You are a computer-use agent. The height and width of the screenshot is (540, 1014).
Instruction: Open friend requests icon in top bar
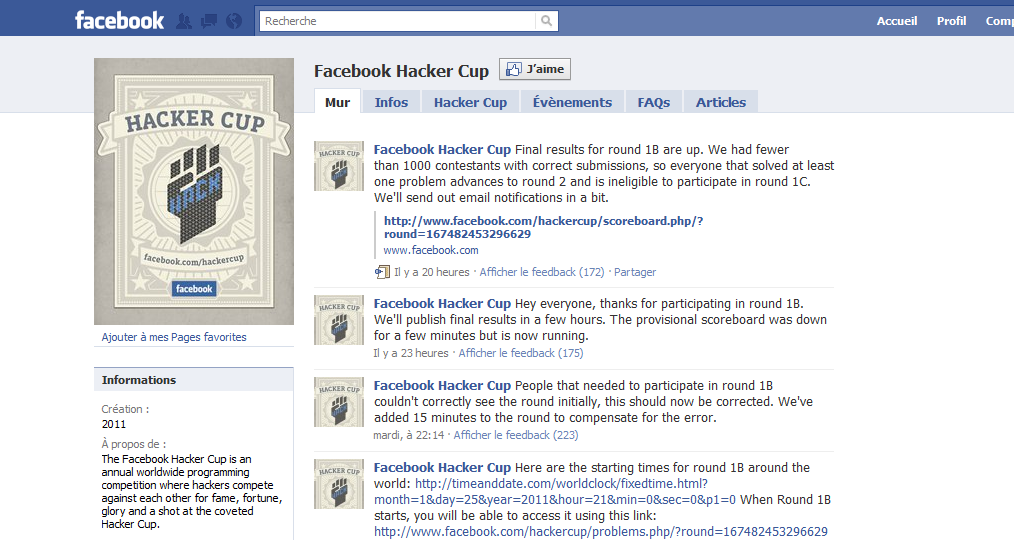184,21
